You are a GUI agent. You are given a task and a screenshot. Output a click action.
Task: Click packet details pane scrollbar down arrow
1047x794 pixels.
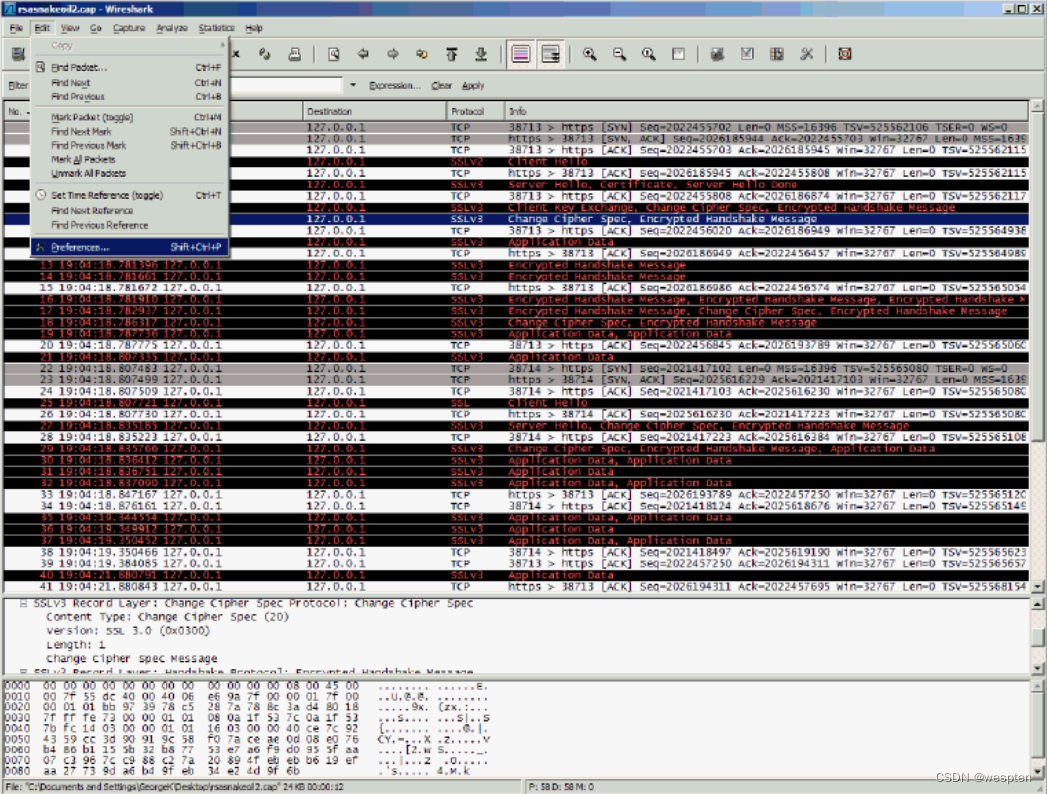click(x=1037, y=668)
